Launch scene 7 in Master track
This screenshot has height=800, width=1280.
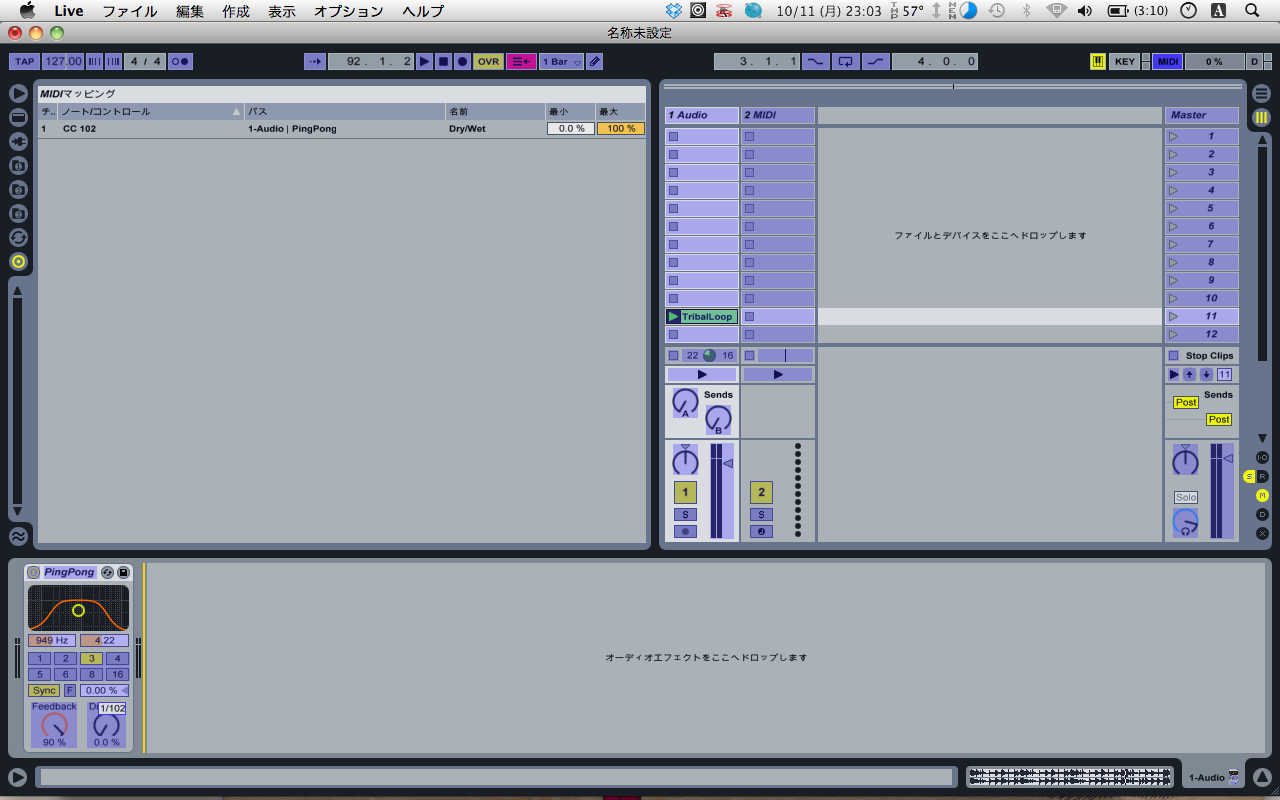point(1174,245)
